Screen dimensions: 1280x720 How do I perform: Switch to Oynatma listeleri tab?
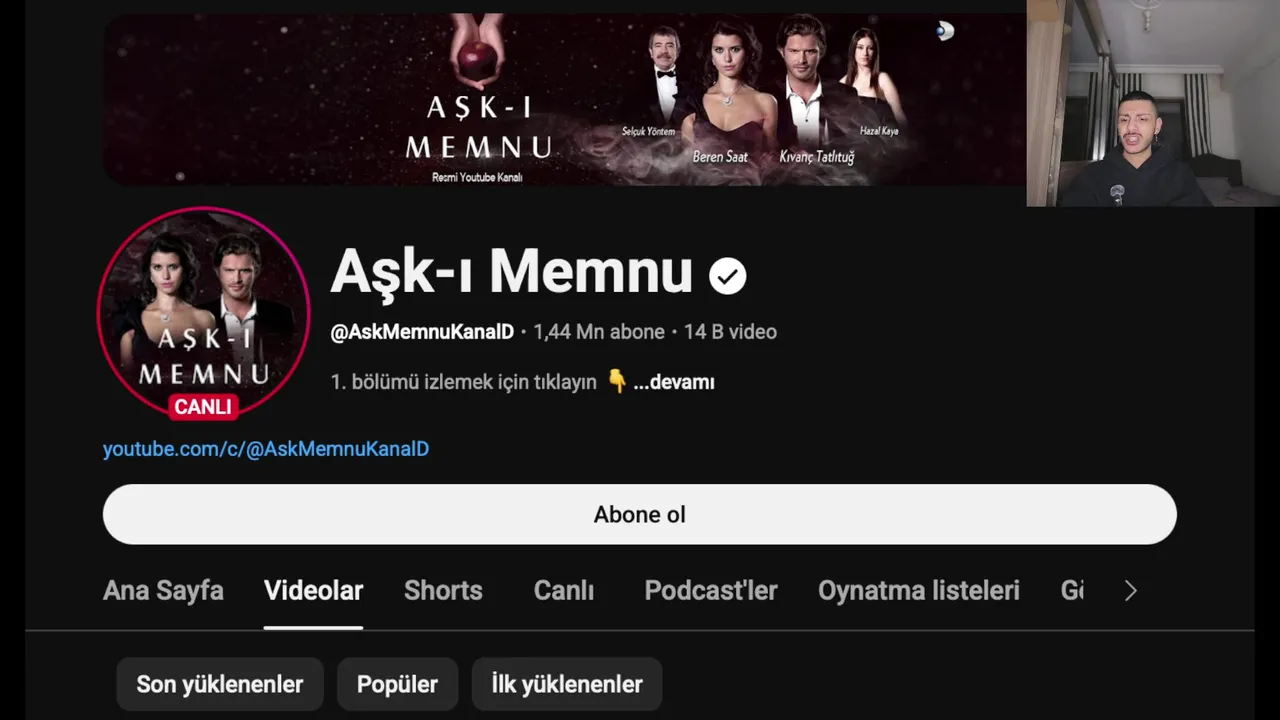[919, 591]
